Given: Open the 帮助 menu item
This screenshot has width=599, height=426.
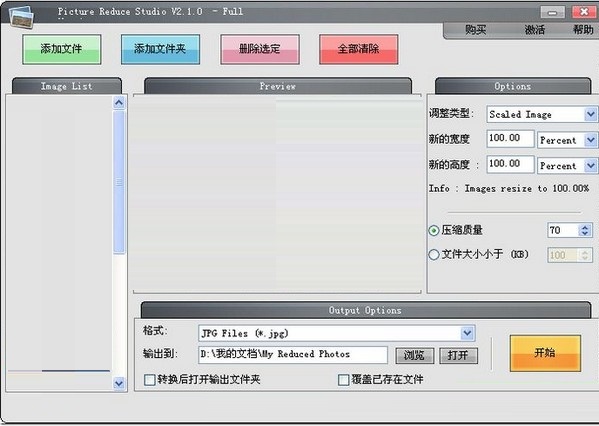Looking at the screenshot, I should [x=583, y=30].
